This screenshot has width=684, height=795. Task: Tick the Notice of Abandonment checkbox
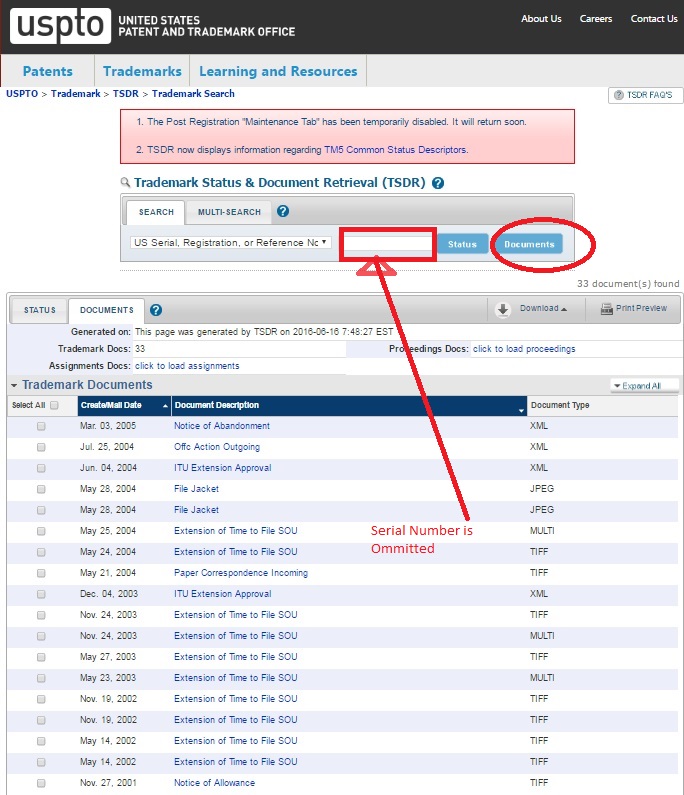click(x=41, y=426)
